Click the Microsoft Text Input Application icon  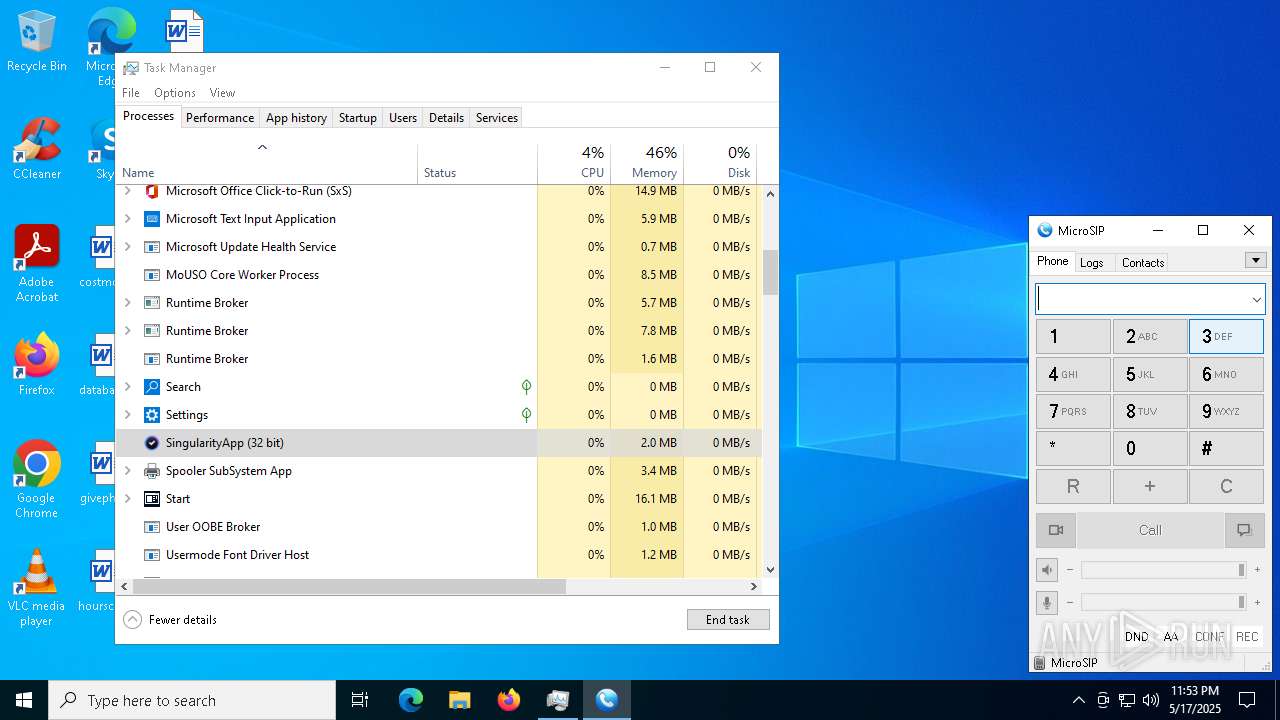152,219
